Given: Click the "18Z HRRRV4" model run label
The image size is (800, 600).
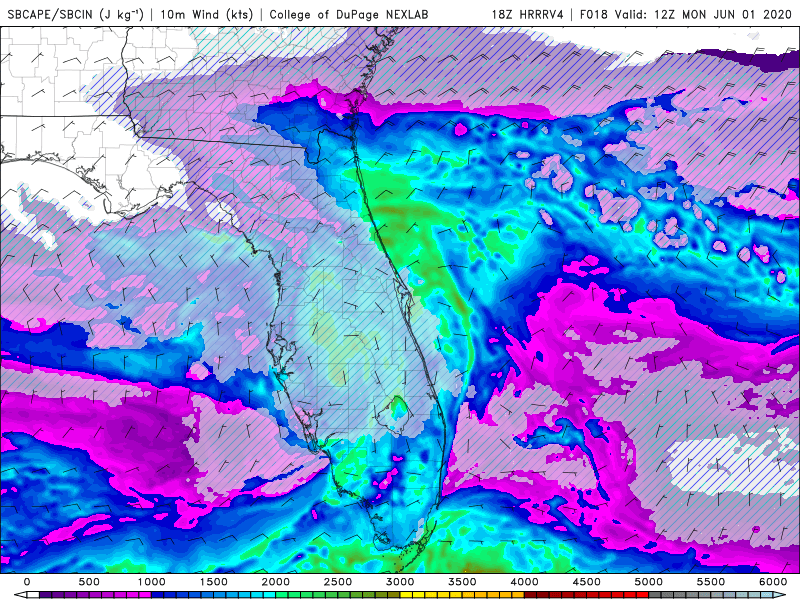Looking at the screenshot, I should click(527, 14).
